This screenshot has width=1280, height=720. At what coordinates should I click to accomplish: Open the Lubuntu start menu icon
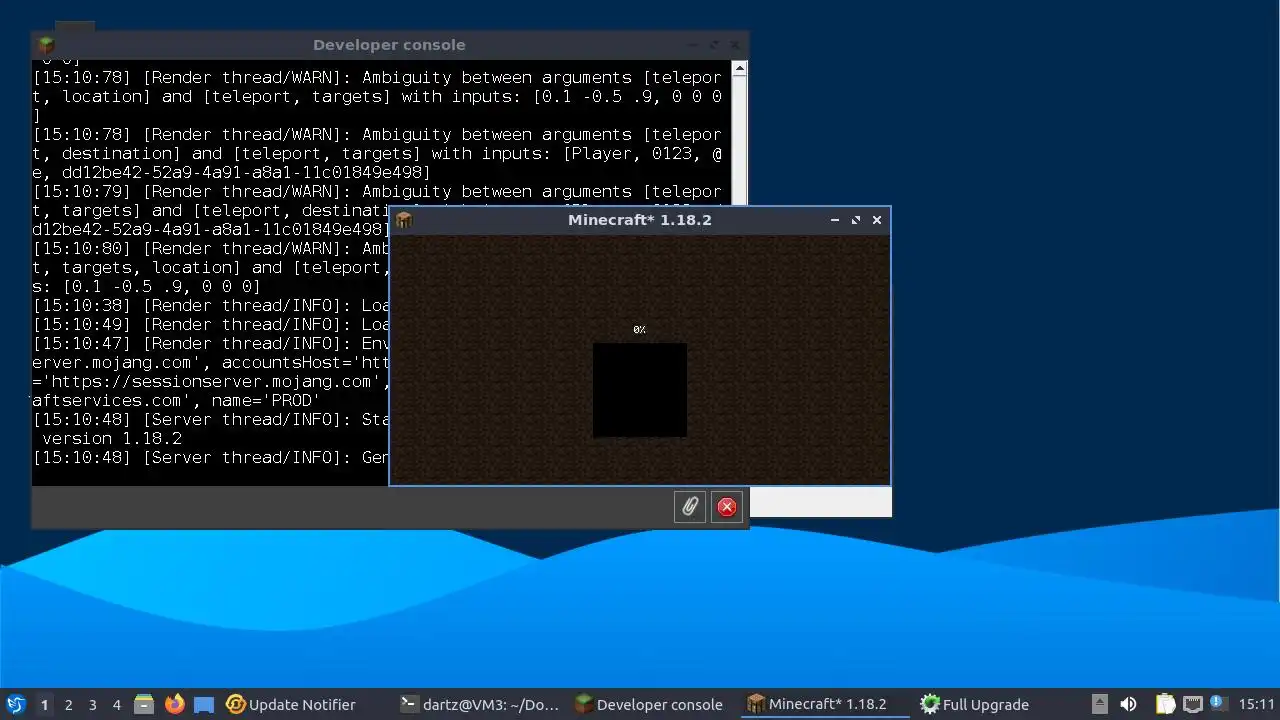(x=15, y=704)
